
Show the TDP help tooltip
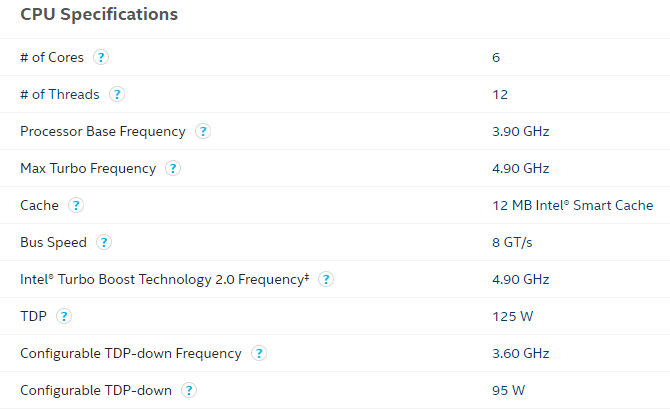pyautogui.click(x=64, y=316)
